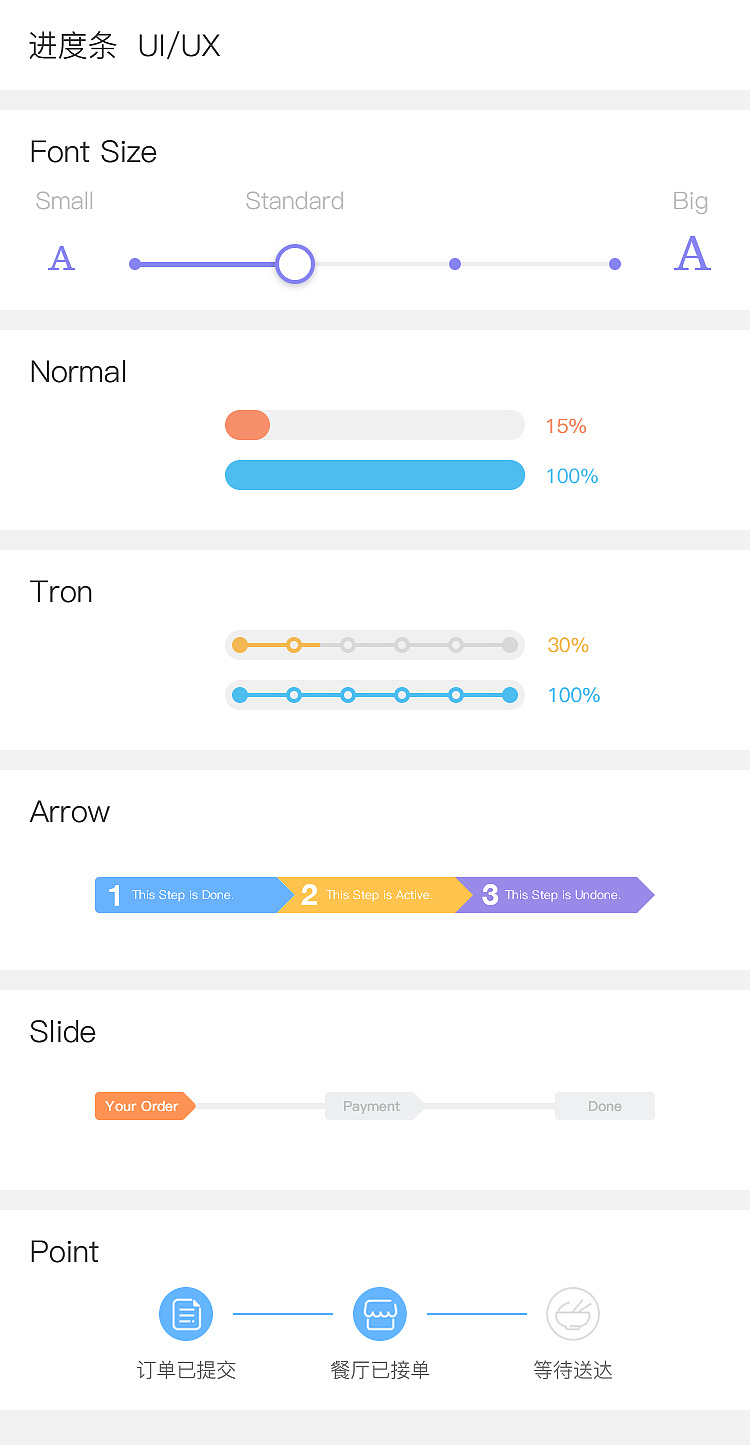This screenshot has height=1445, width=750.
Task: Select the Big font size end dot
Action: [615, 264]
